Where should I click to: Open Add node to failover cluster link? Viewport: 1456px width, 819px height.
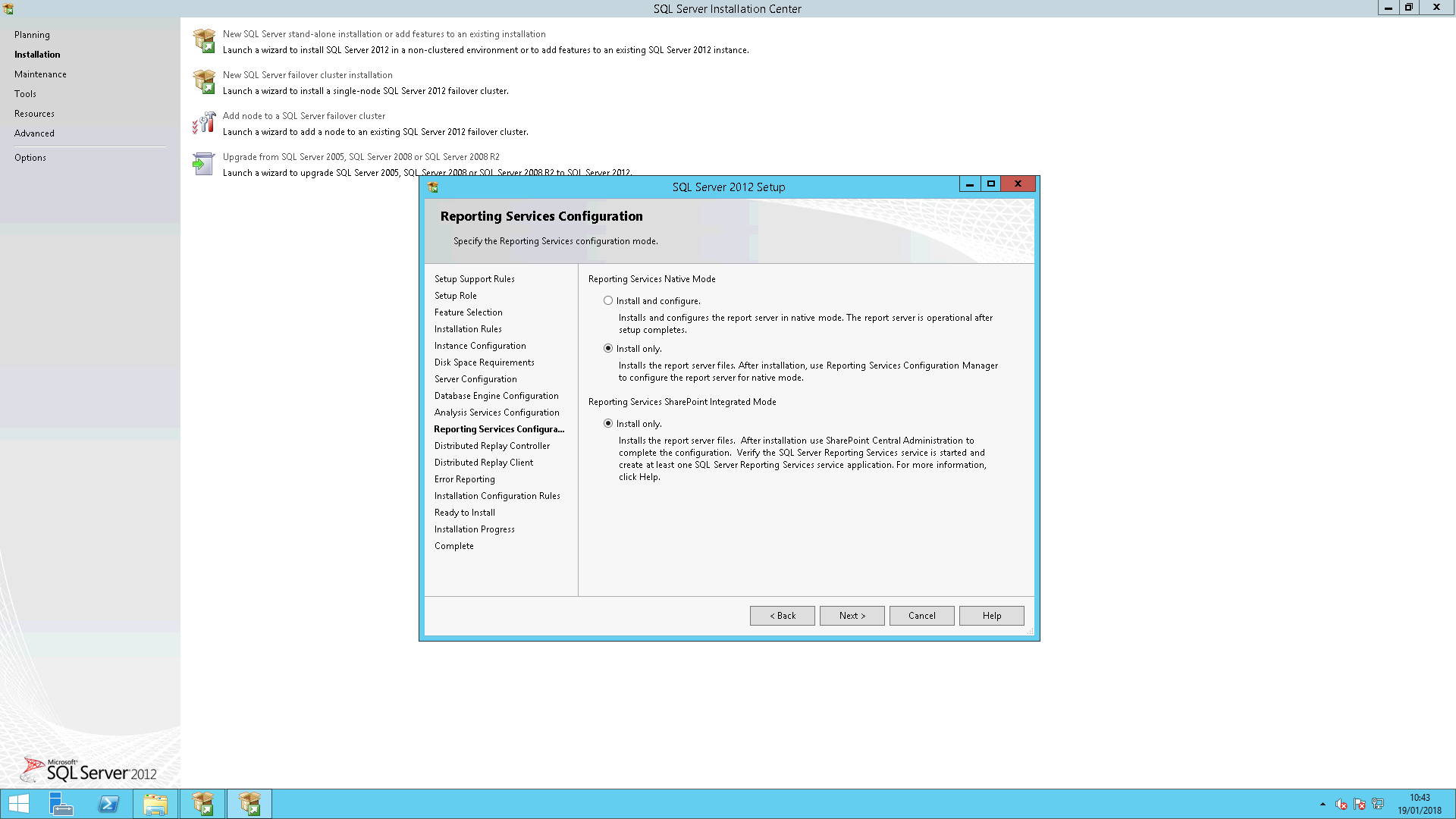tap(303, 116)
